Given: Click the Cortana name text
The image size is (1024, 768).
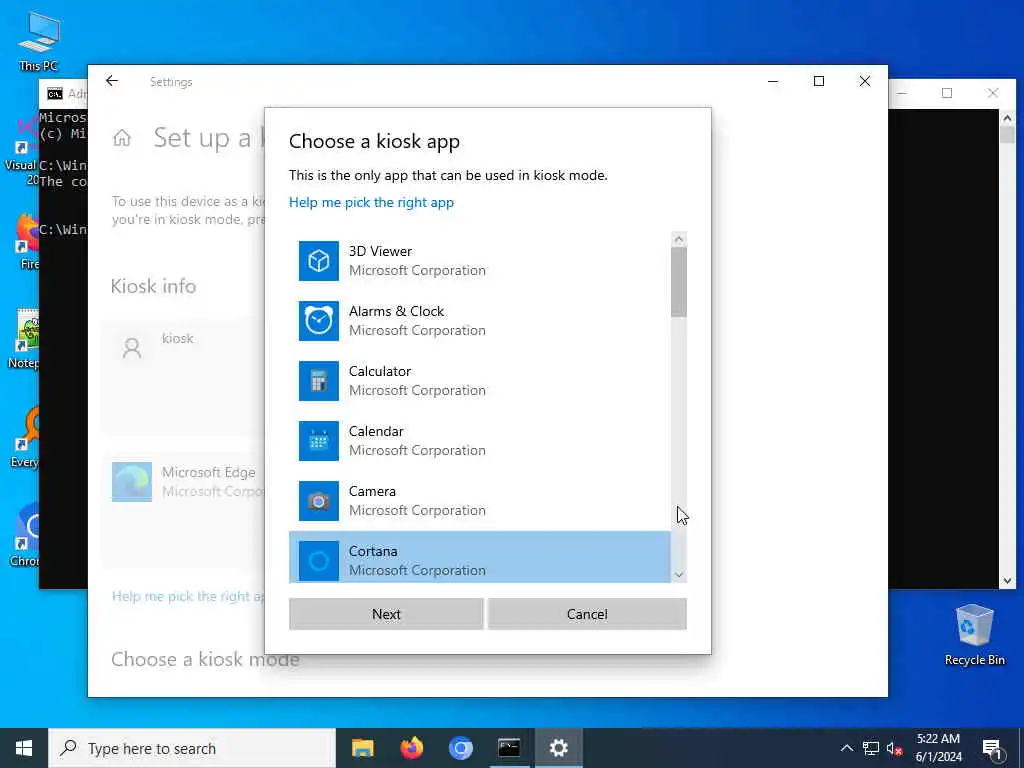Looking at the screenshot, I should [x=372, y=552].
